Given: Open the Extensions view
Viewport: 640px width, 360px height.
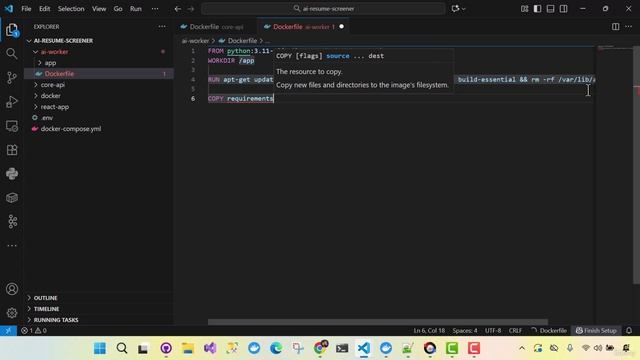Looking at the screenshot, I should (12, 150).
